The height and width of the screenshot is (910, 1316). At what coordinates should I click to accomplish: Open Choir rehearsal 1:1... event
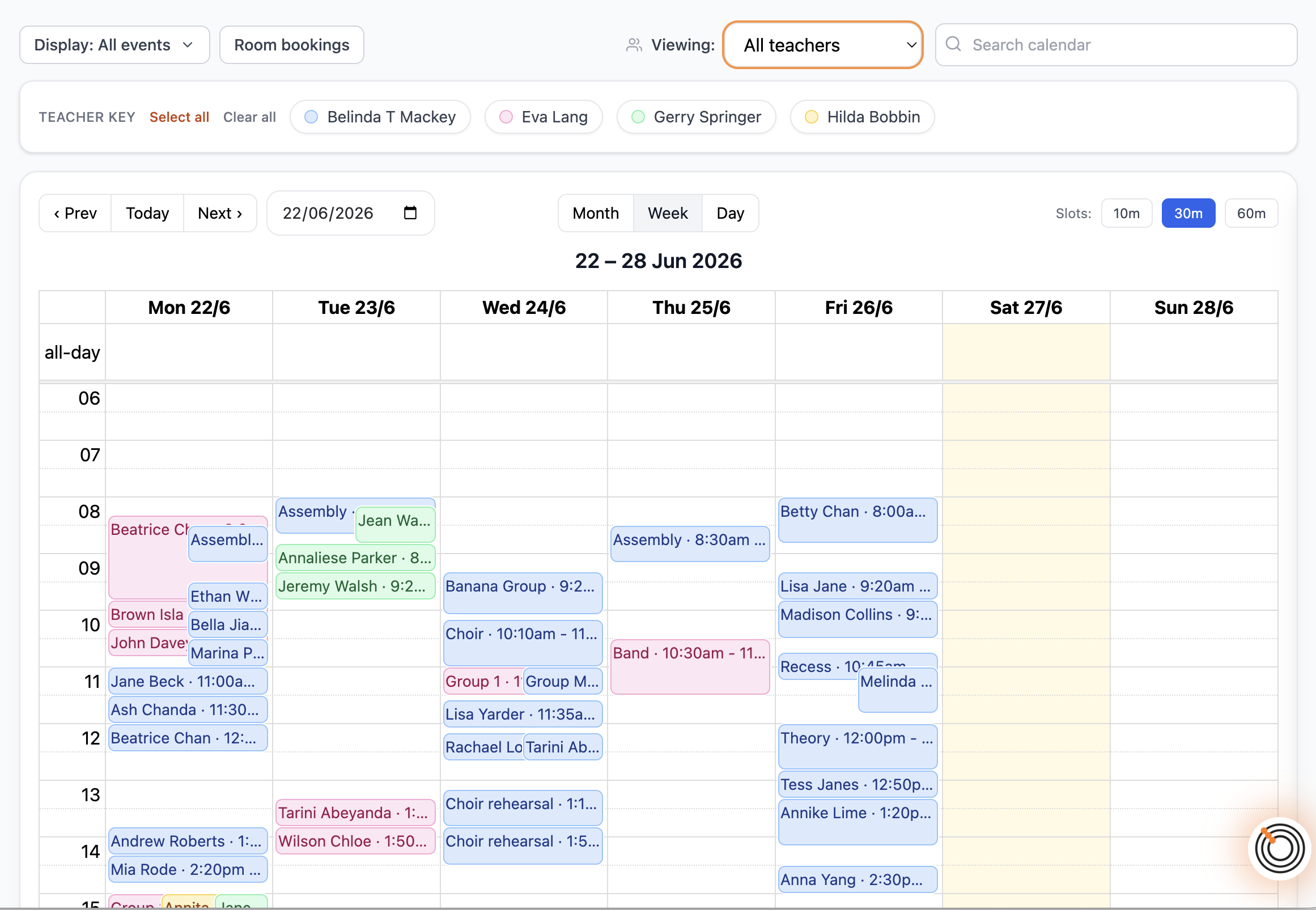tap(523, 808)
